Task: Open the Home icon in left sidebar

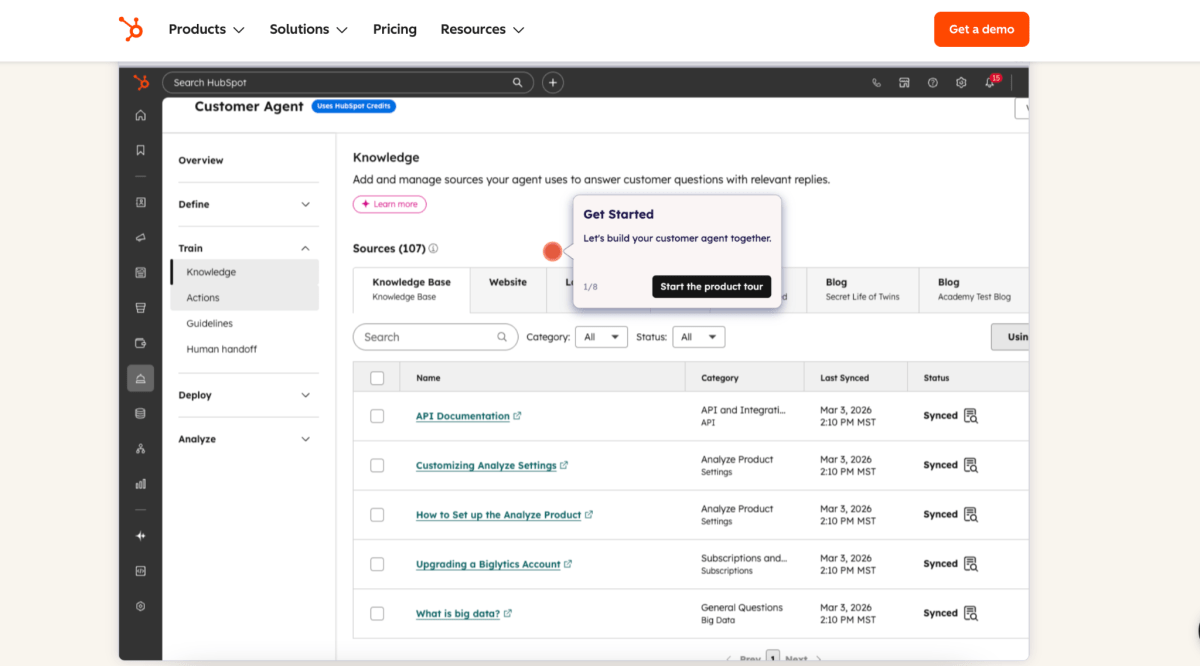Action: click(x=140, y=115)
